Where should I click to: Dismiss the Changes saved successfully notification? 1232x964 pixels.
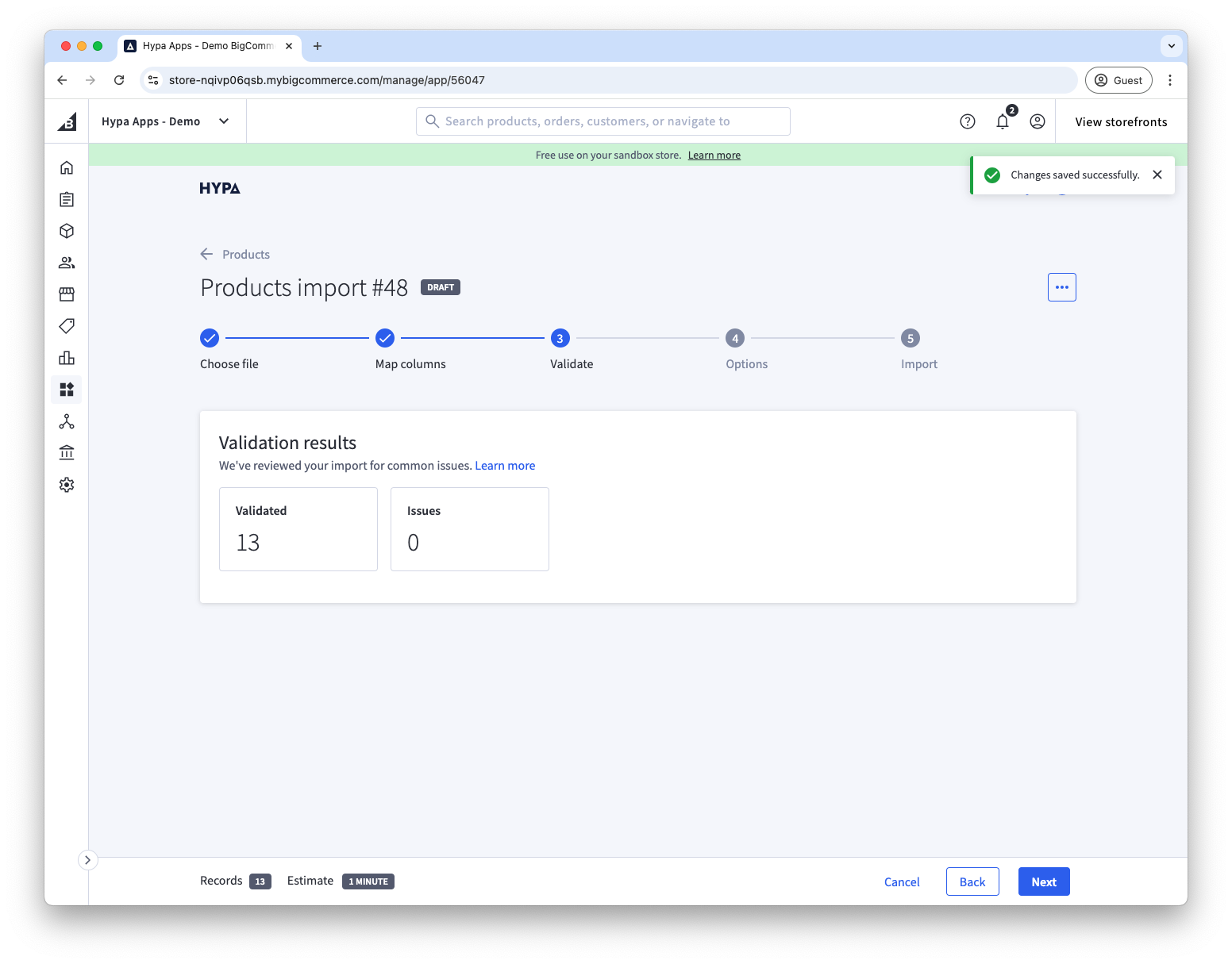tap(1157, 175)
